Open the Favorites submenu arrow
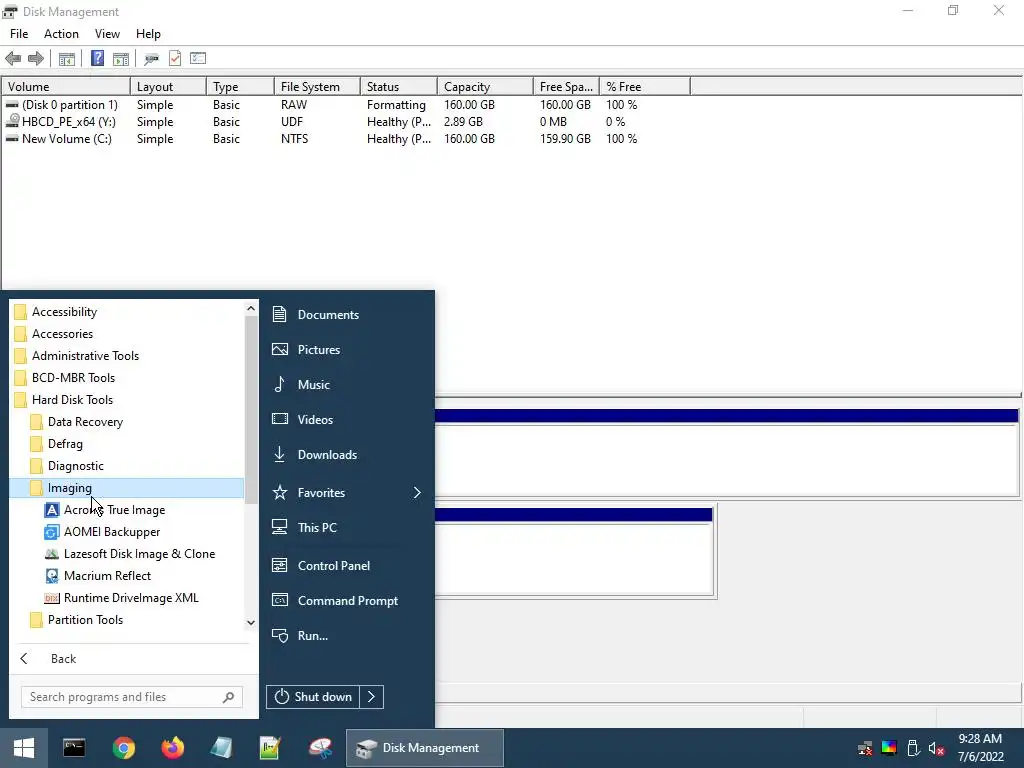The height and width of the screenshot is (768, 1024). click(417, 493)
